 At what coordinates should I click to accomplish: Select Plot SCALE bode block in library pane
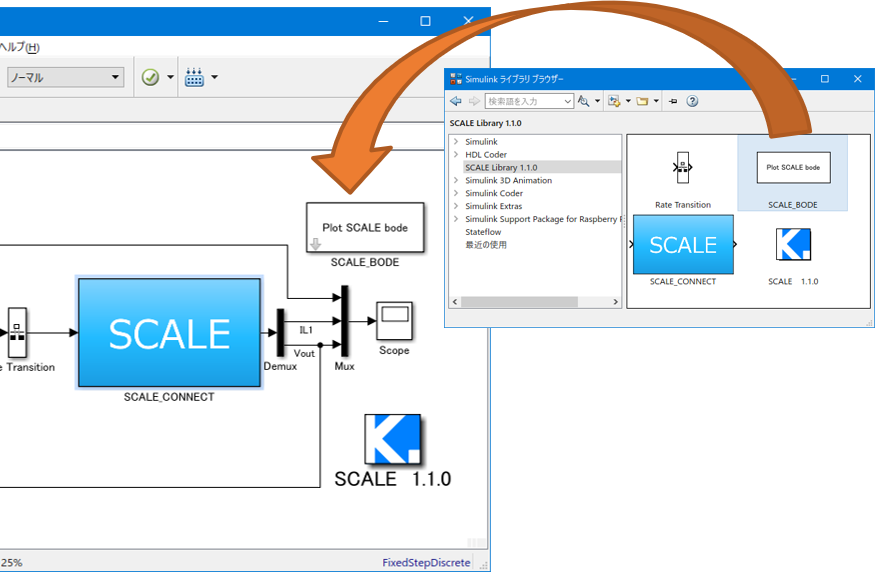tap(793, 167)
